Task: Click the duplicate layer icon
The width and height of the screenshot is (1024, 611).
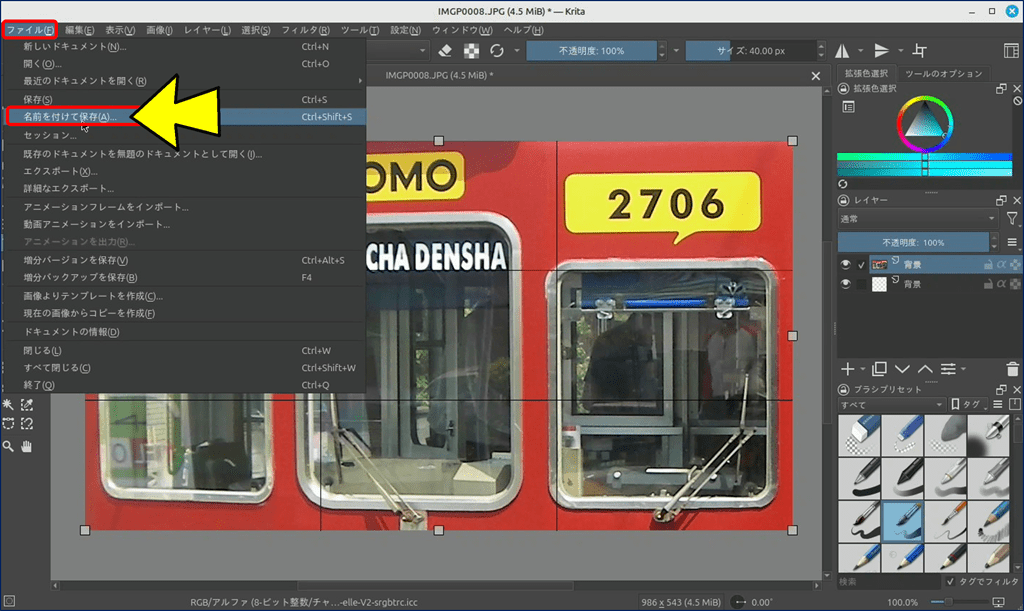Action: pos(879,369)
